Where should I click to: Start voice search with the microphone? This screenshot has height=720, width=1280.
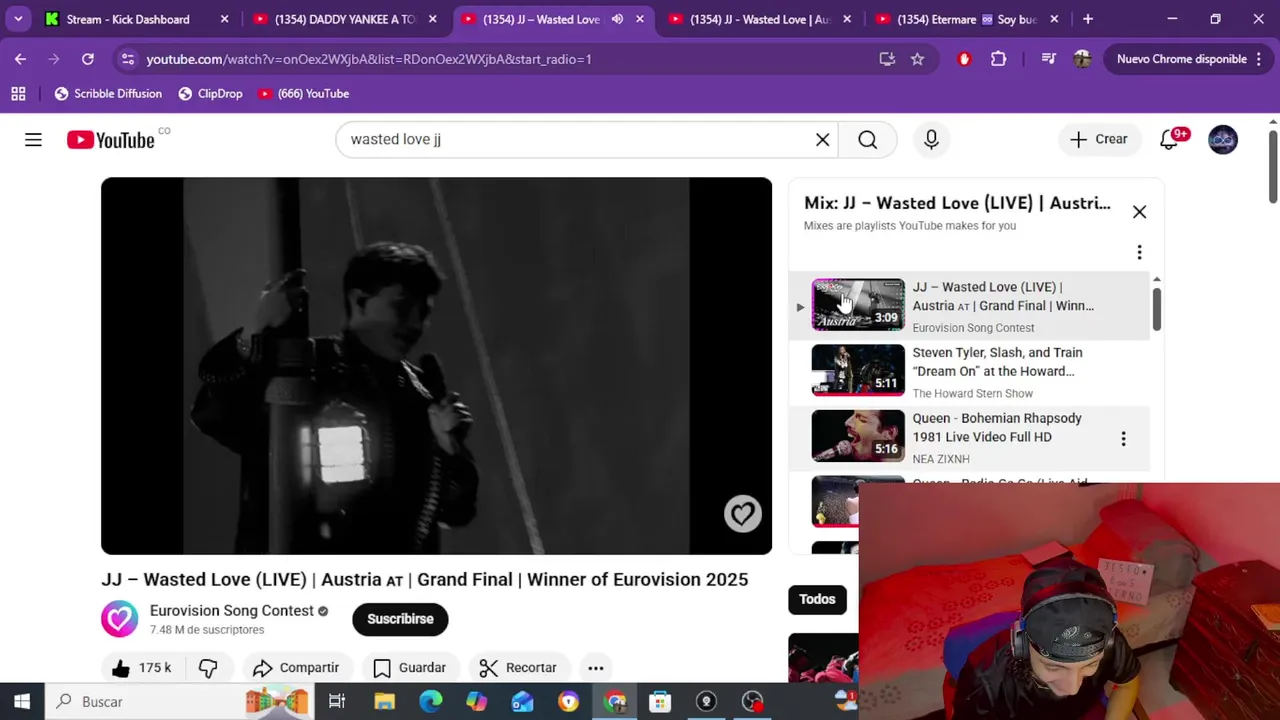(x=931, y=140)
